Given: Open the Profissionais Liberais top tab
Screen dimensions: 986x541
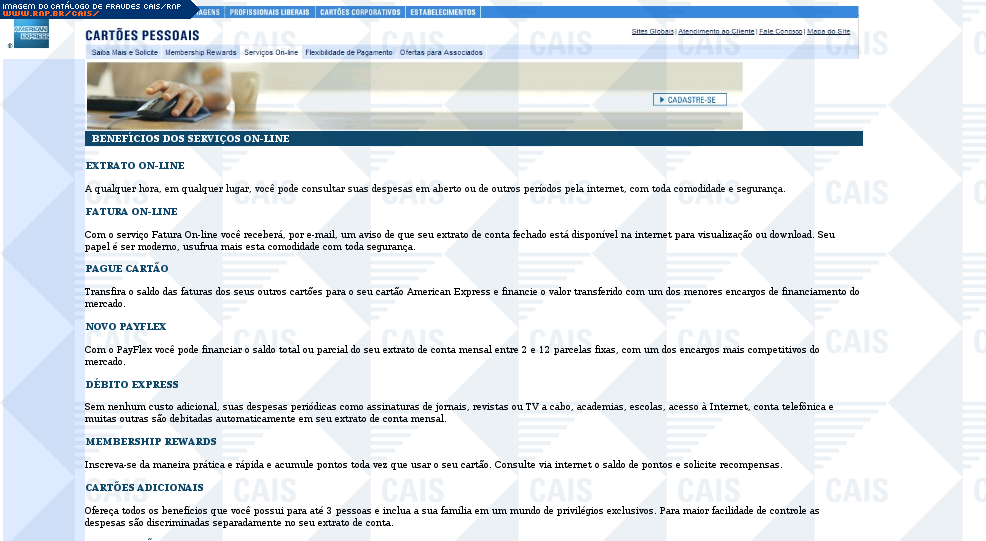Looking at the screenshot, I should tap(270, 12).
